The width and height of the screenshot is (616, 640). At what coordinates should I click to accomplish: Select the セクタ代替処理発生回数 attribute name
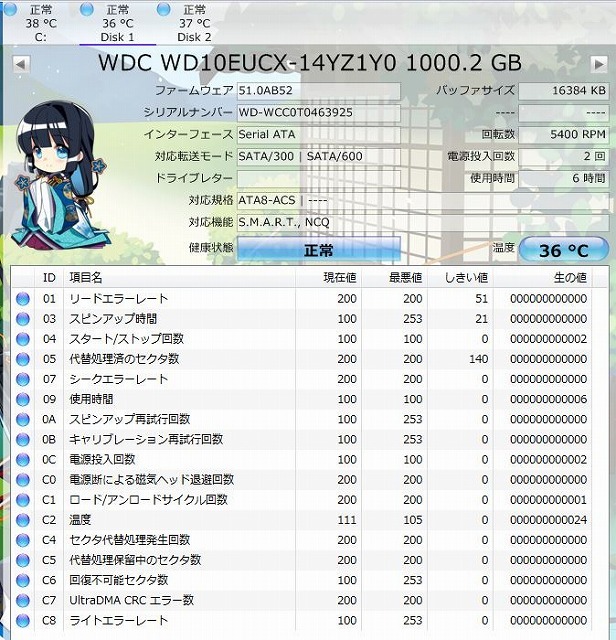130,540
